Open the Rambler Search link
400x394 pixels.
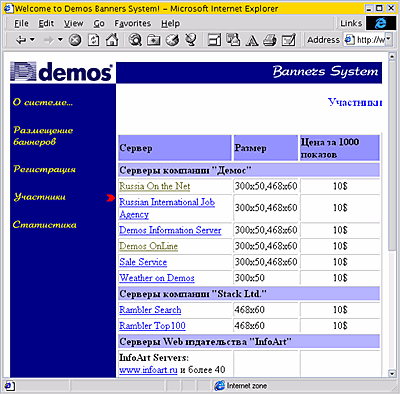[x=150, y=310]
